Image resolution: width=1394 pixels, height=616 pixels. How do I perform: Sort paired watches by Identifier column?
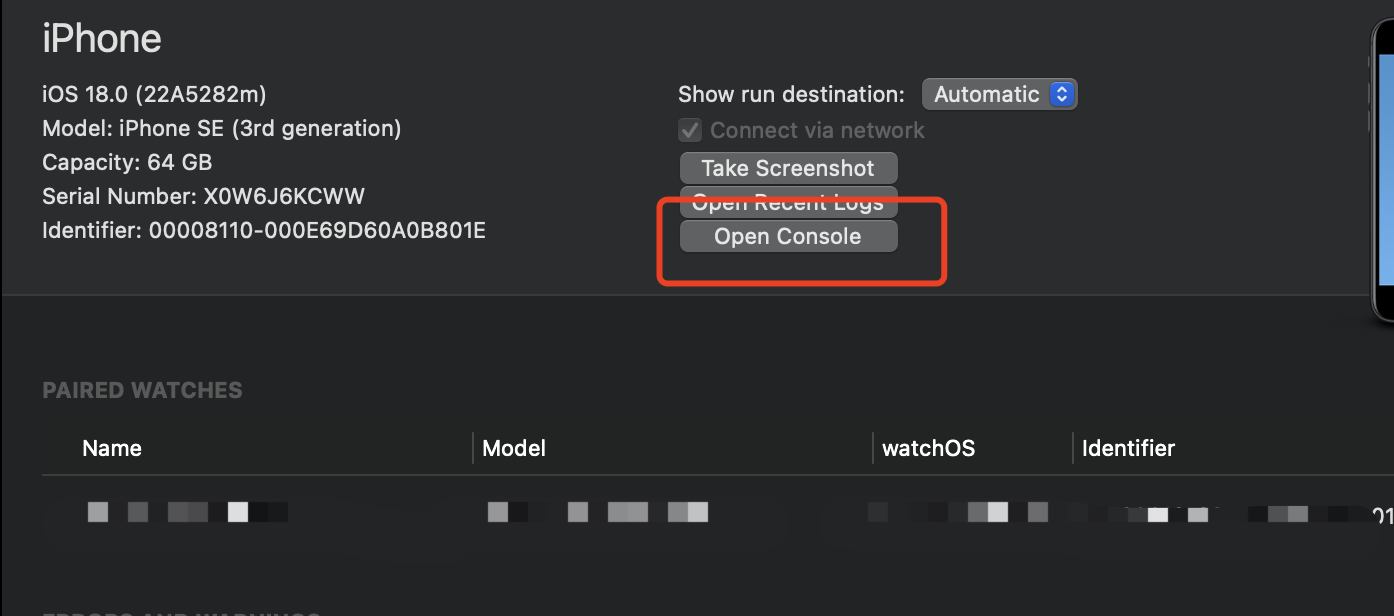[x=1128, y=448]
